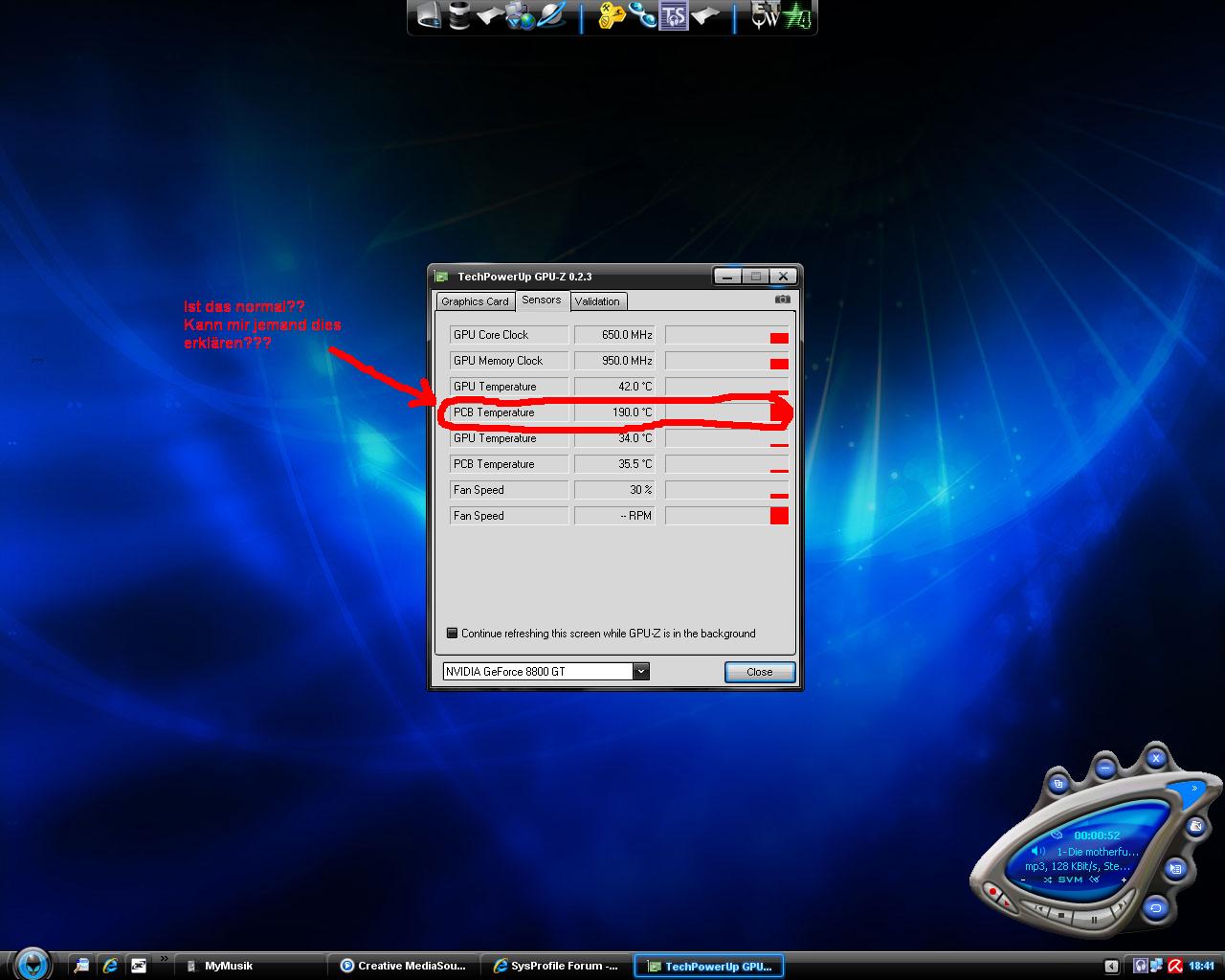Enable continue refreshing in background checkbox
Image resolution: width=1225 pixels, height=980 pixels.
[x=452, y=633]
